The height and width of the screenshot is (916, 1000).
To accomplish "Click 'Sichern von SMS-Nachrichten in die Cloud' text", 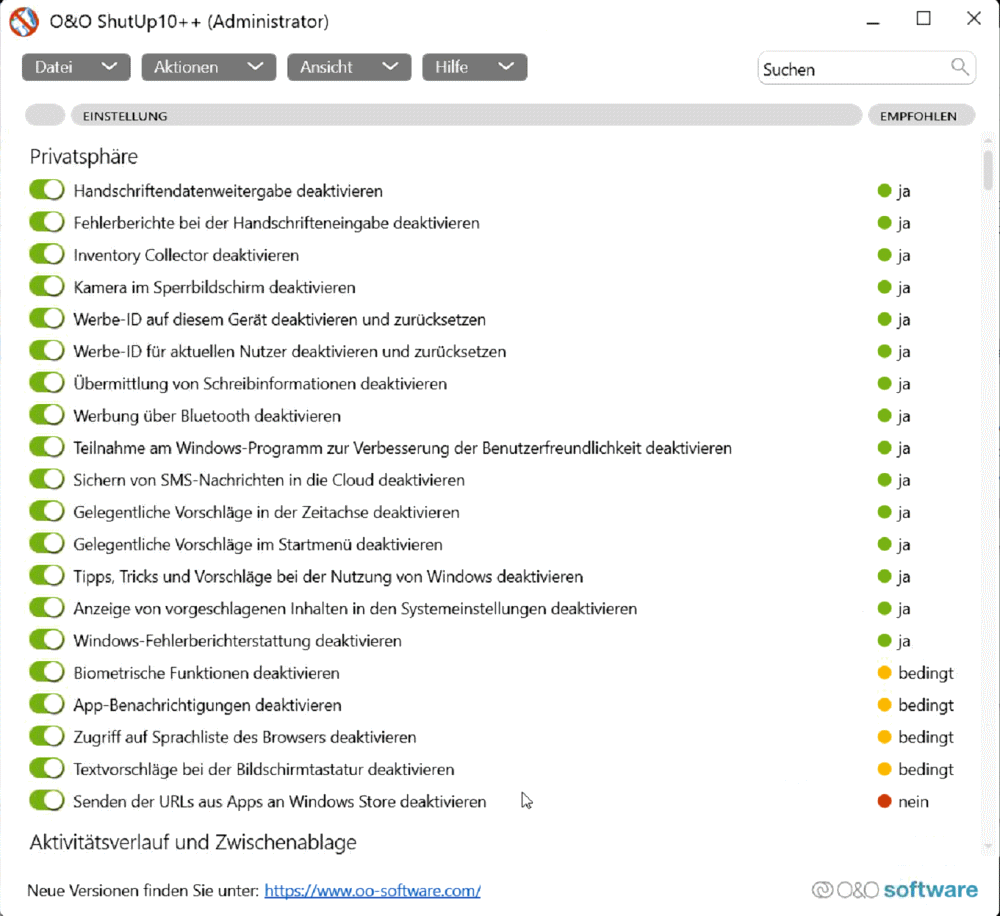I will click(269, 480).
